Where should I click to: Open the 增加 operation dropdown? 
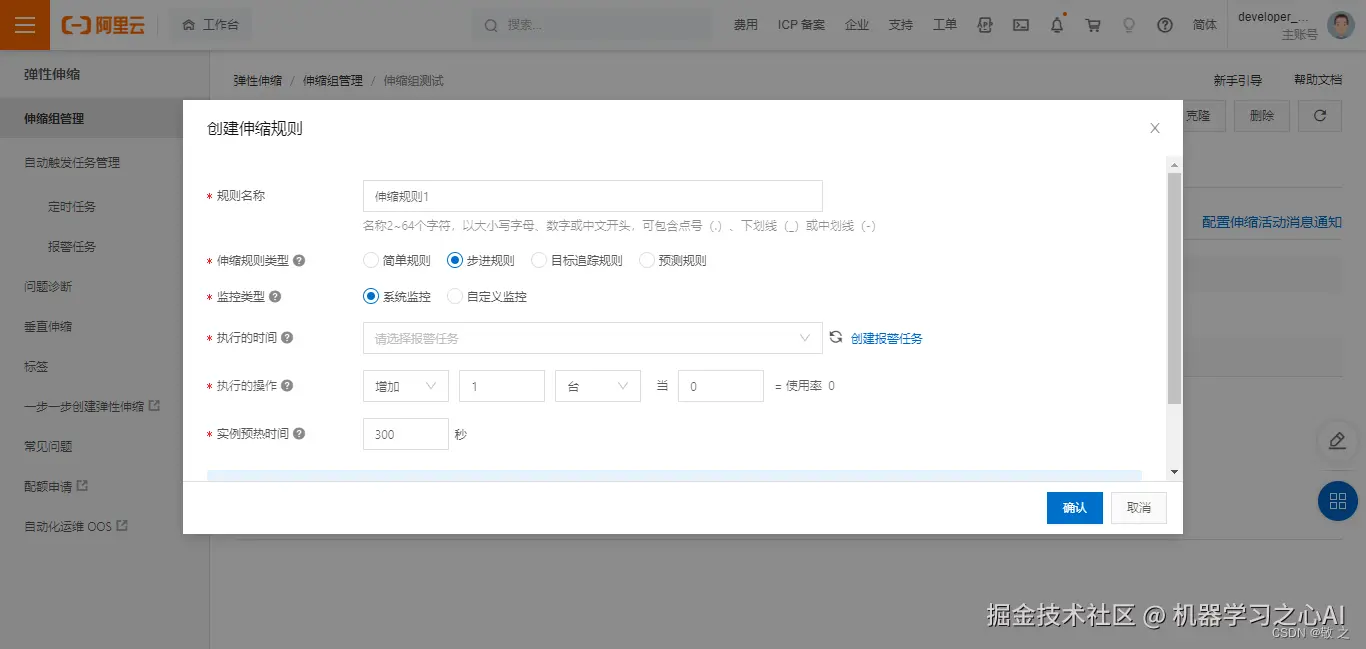click(405, 385)
